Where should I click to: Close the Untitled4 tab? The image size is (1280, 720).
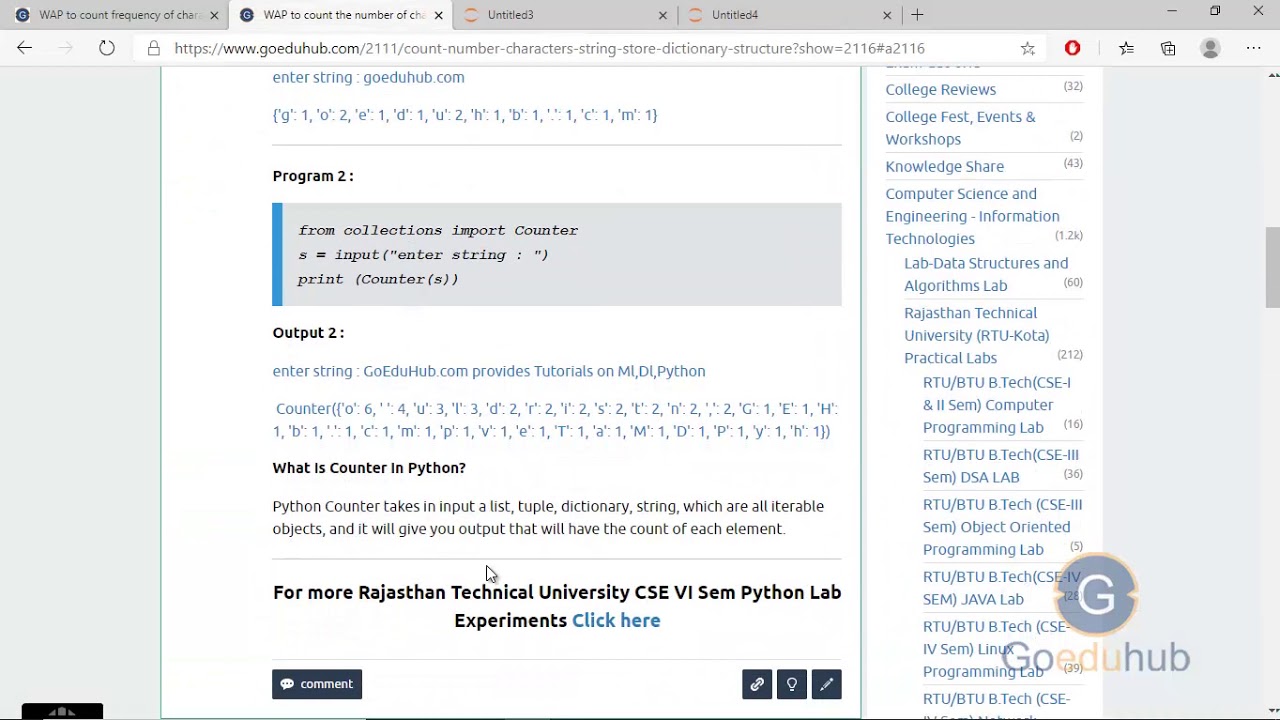point(886,15)
